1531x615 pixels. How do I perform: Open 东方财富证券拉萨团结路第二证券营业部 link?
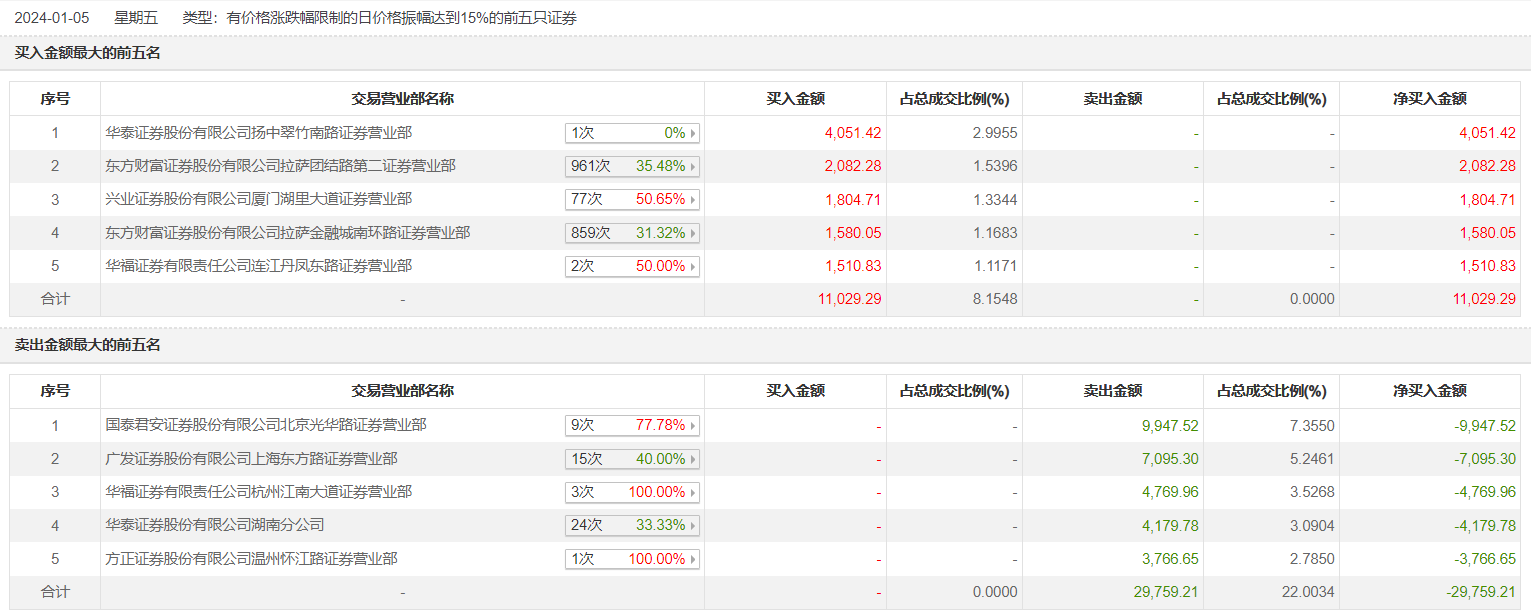[280, 166]
